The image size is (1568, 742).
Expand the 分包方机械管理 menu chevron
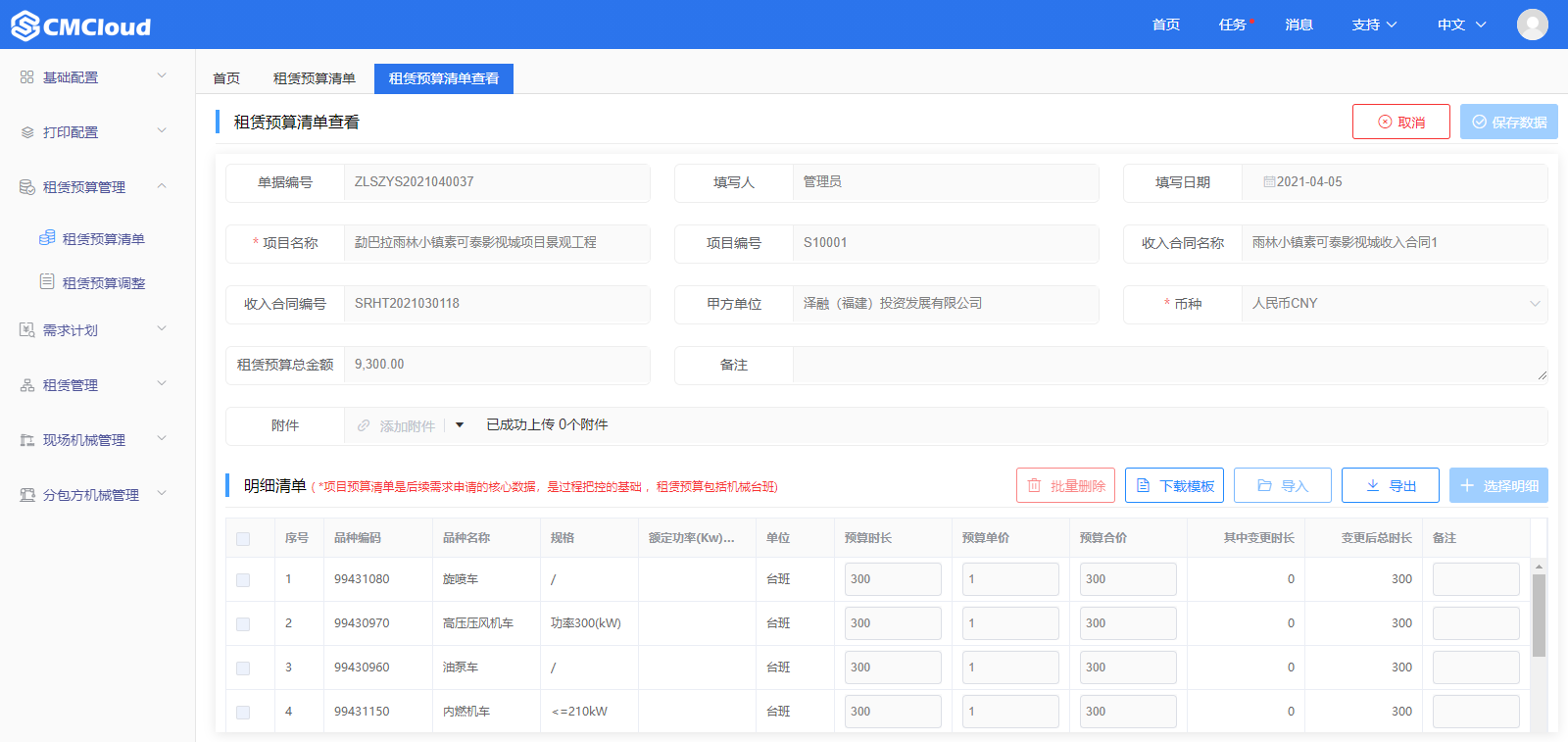(162, 493)
